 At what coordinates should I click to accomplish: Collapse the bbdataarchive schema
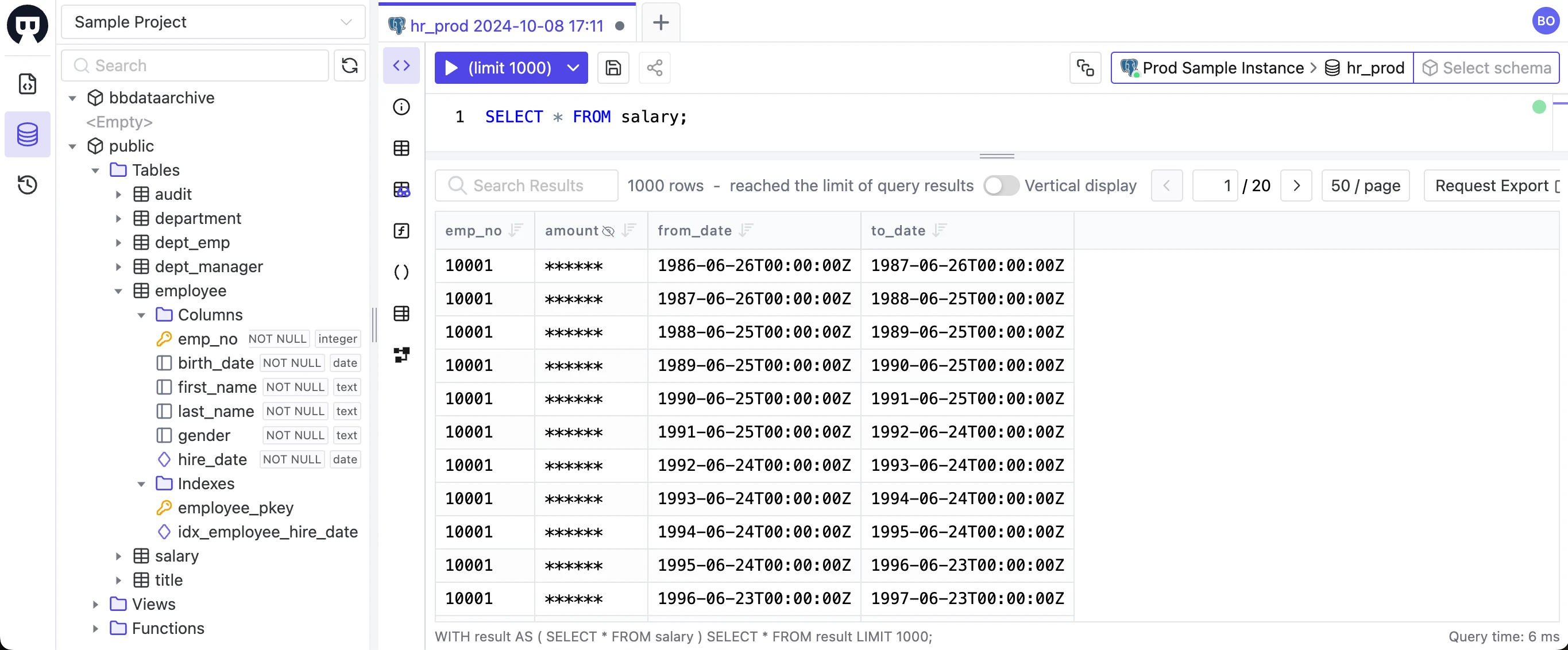point(72,99)
